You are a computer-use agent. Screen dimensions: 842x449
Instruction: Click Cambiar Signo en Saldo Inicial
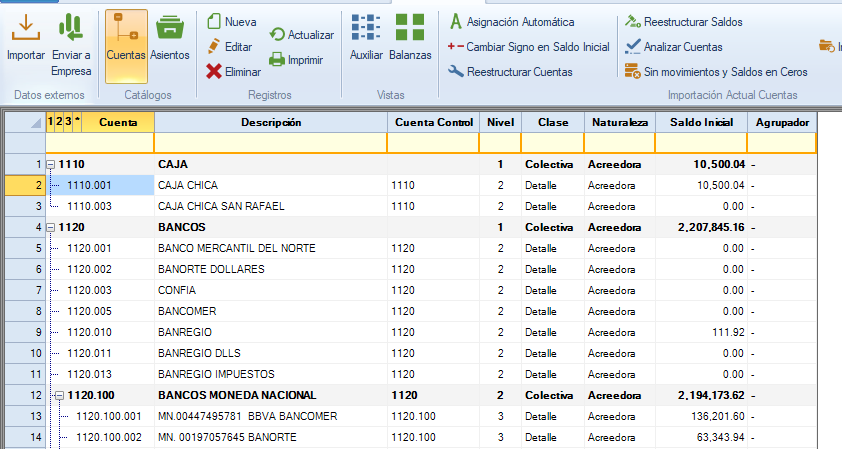(x=528, y=46)
